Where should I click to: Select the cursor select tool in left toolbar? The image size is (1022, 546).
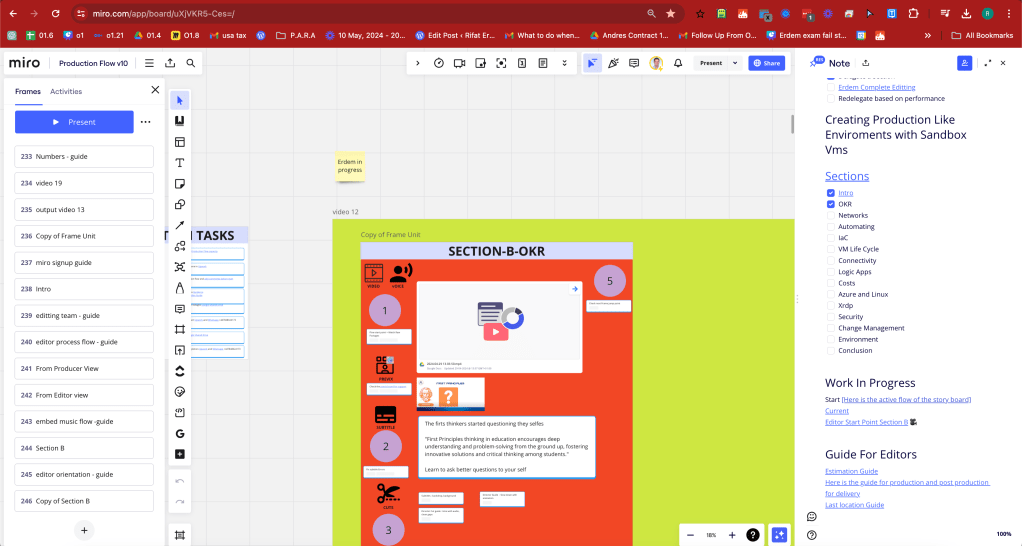click(x=180, y=100)
